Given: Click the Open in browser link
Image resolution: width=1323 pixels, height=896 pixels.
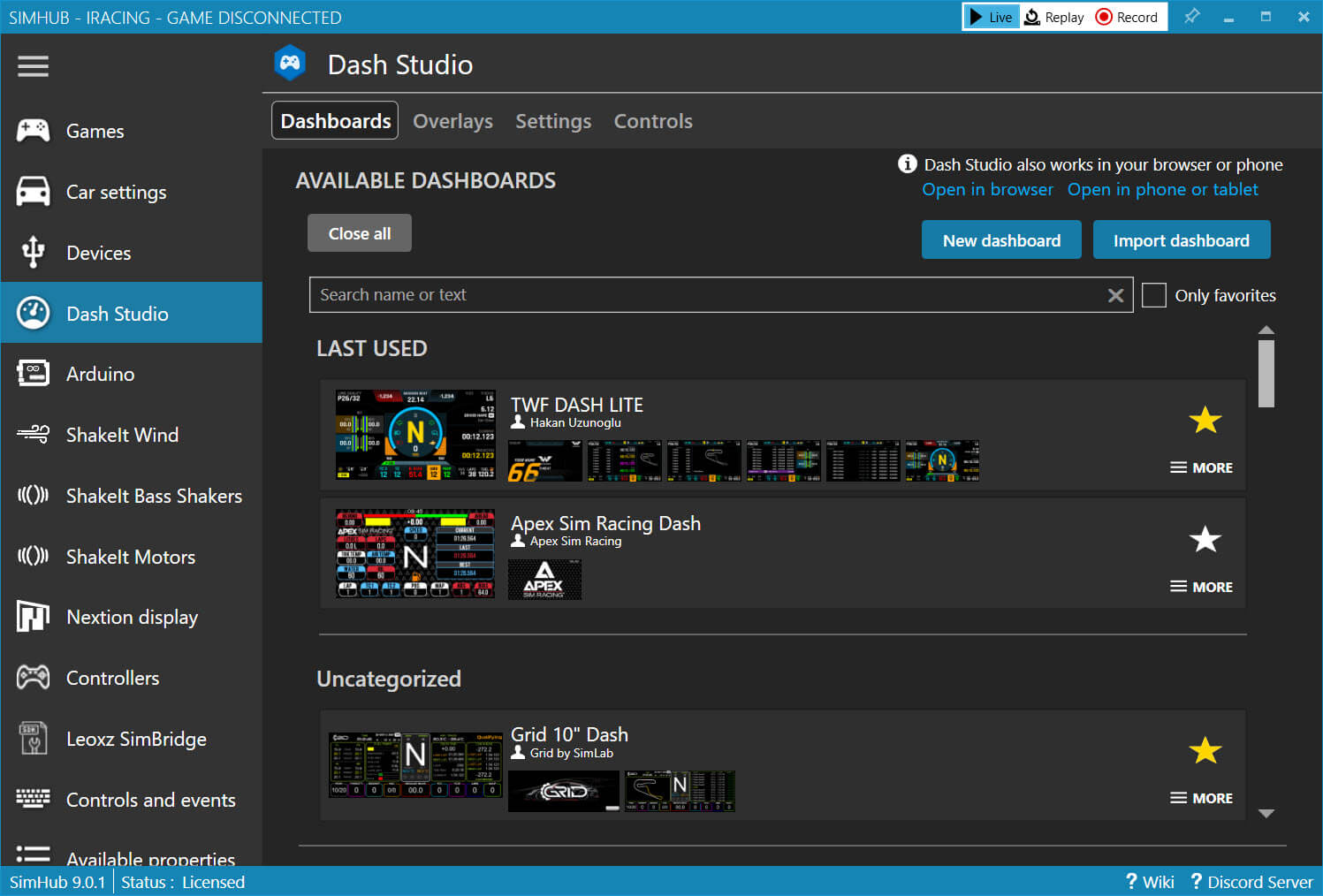Looking at the screenshot, I should [987, 189].
